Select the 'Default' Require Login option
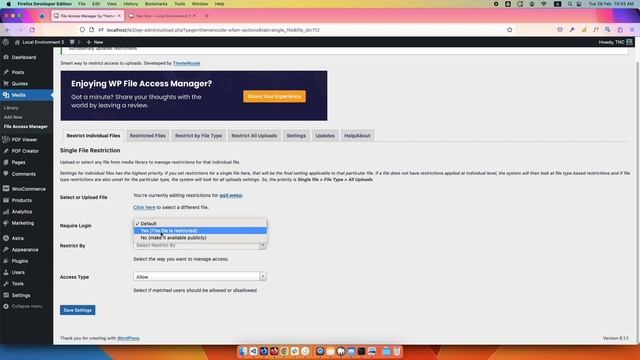640x360 pixels. [x=200, y=224]
